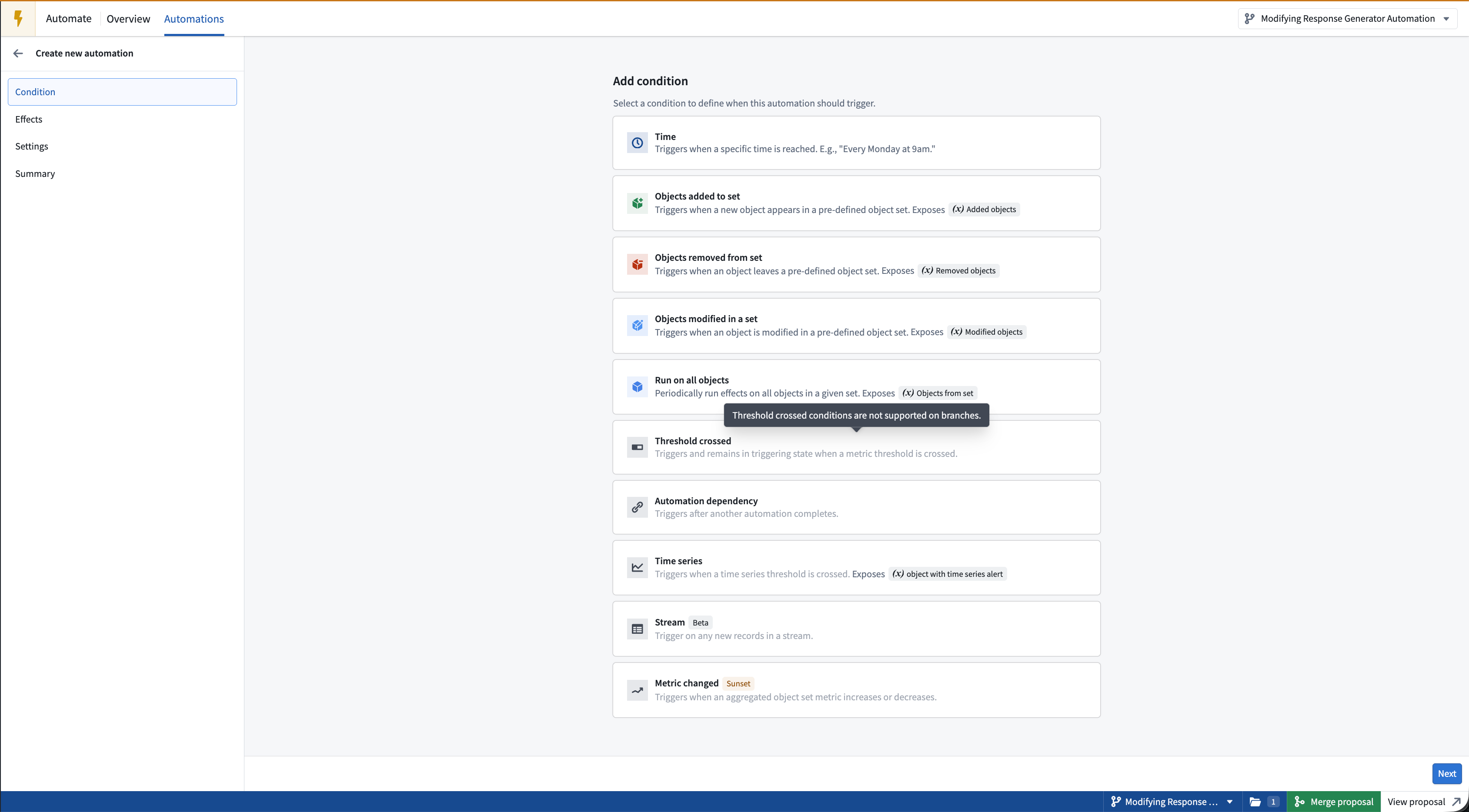Screen dimensions: 1469x812
Task: Select the Time series condition card
Action: 857,568
